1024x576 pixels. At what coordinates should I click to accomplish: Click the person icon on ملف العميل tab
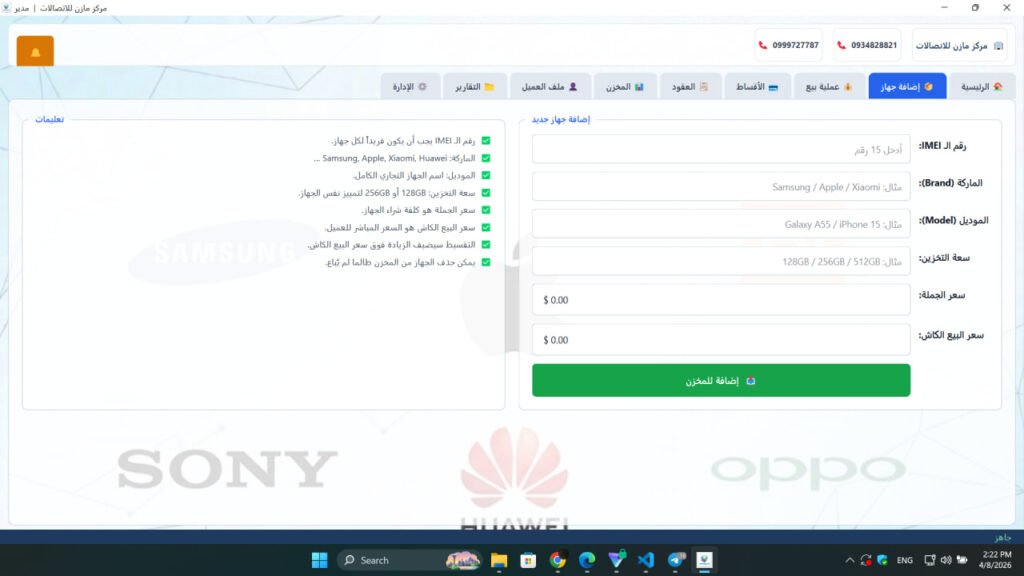[573, 87]
